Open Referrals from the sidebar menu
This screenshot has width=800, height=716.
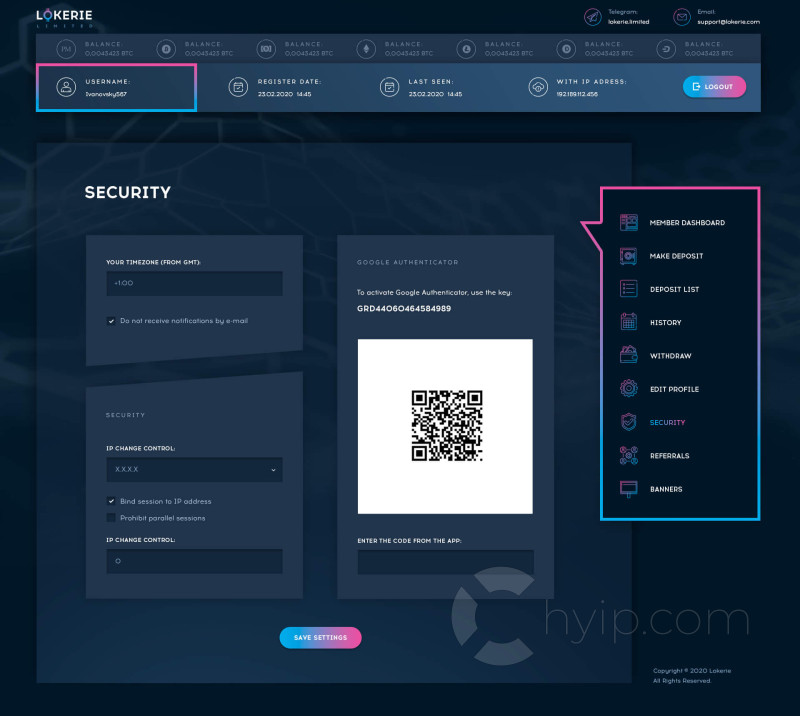(x=669, y=456)
